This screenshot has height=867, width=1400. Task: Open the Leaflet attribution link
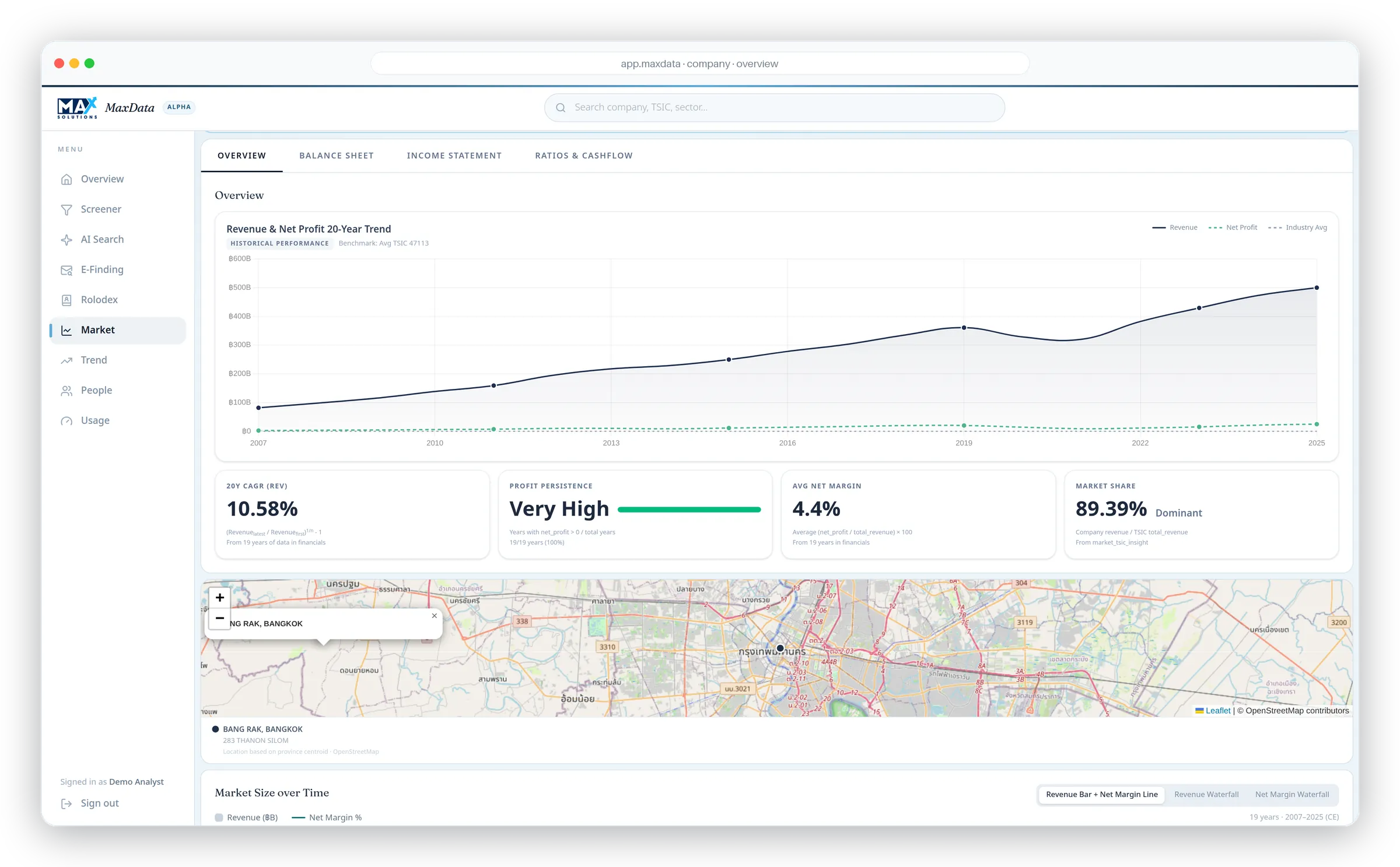click(1217, 710)
